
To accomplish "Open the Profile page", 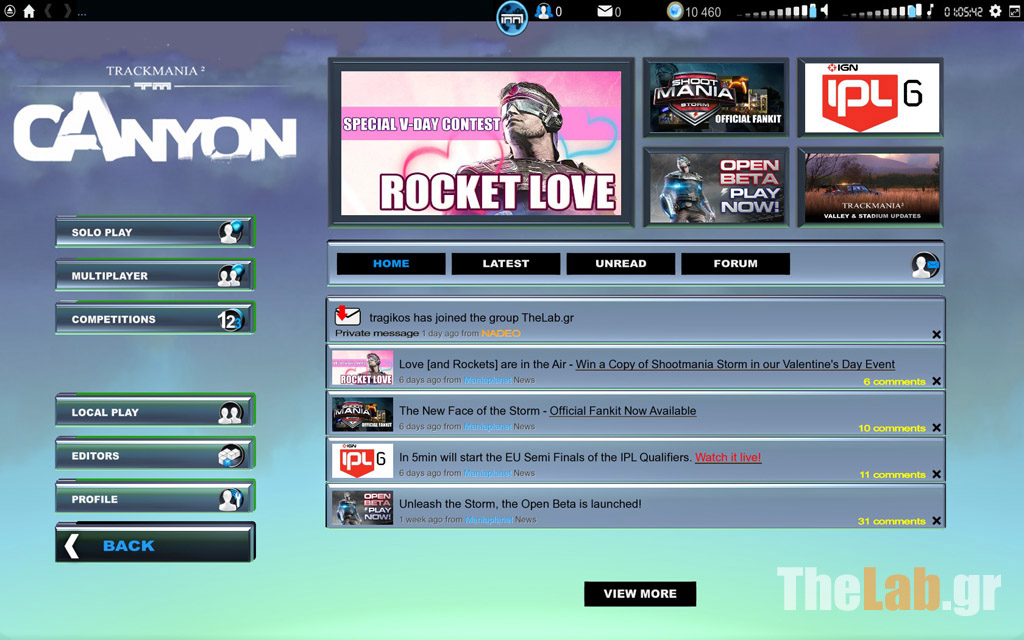I will coord(155,498).
